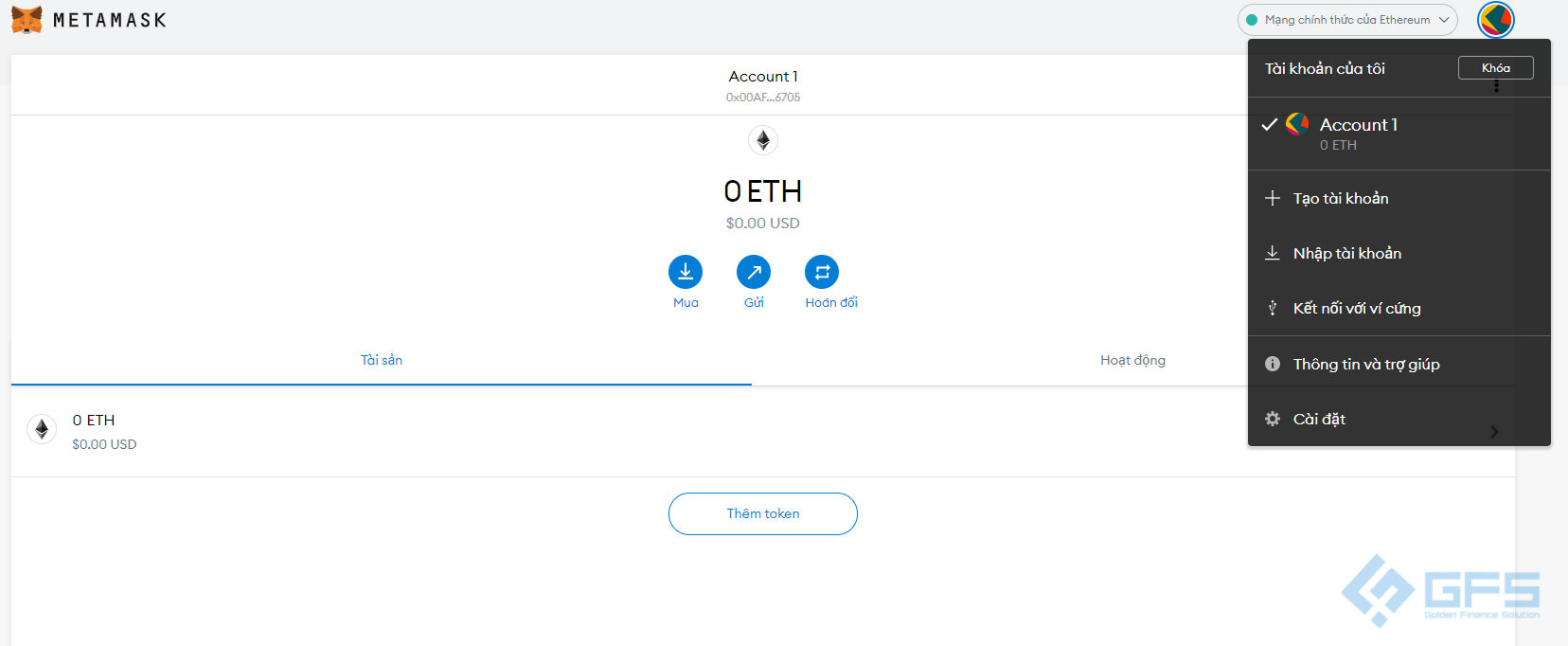Choose Kết nối với ví cứng entry
1568x646 pixels.
(1399, 308)
